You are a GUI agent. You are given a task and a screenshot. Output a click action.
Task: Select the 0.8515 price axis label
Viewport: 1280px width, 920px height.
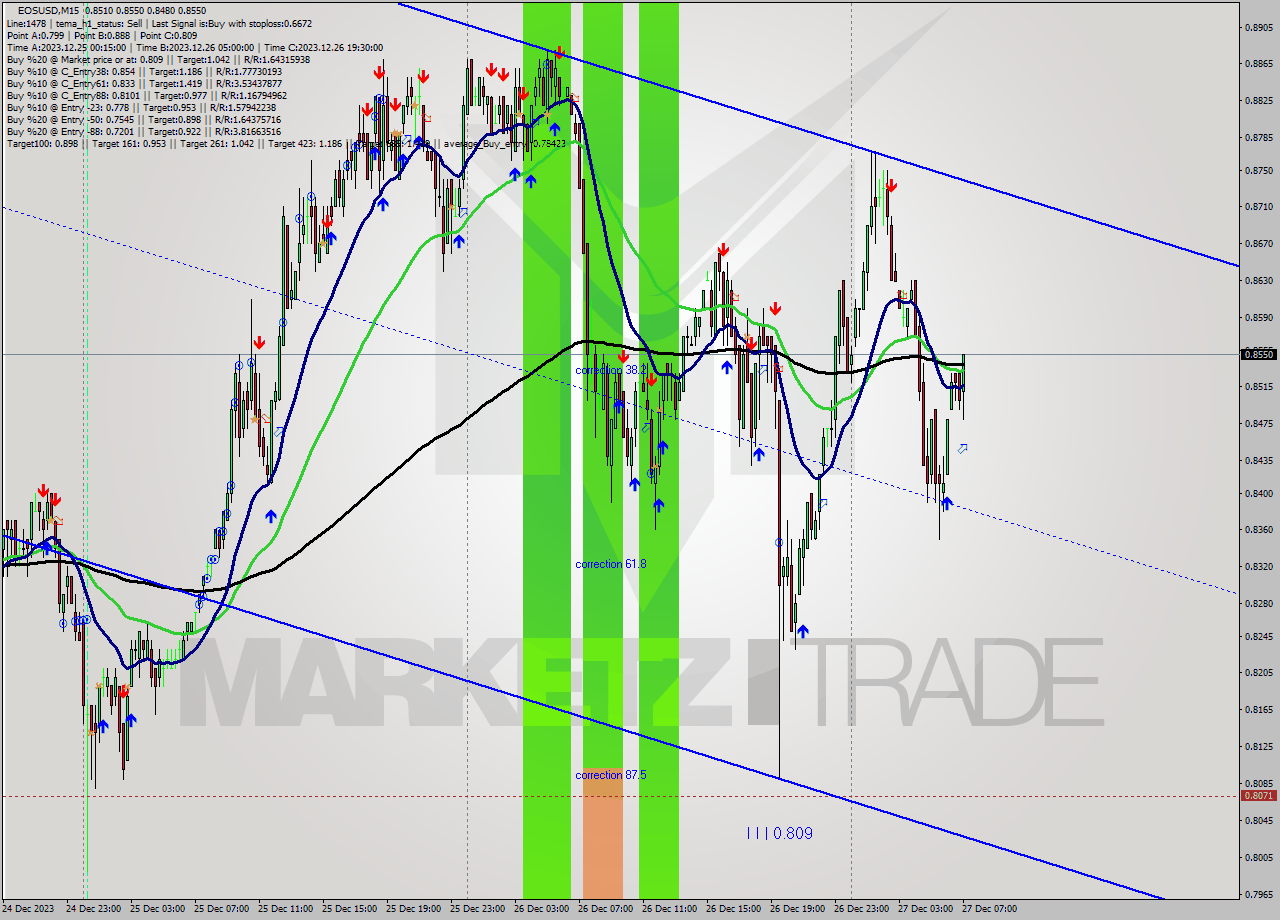pos(1258,386)
